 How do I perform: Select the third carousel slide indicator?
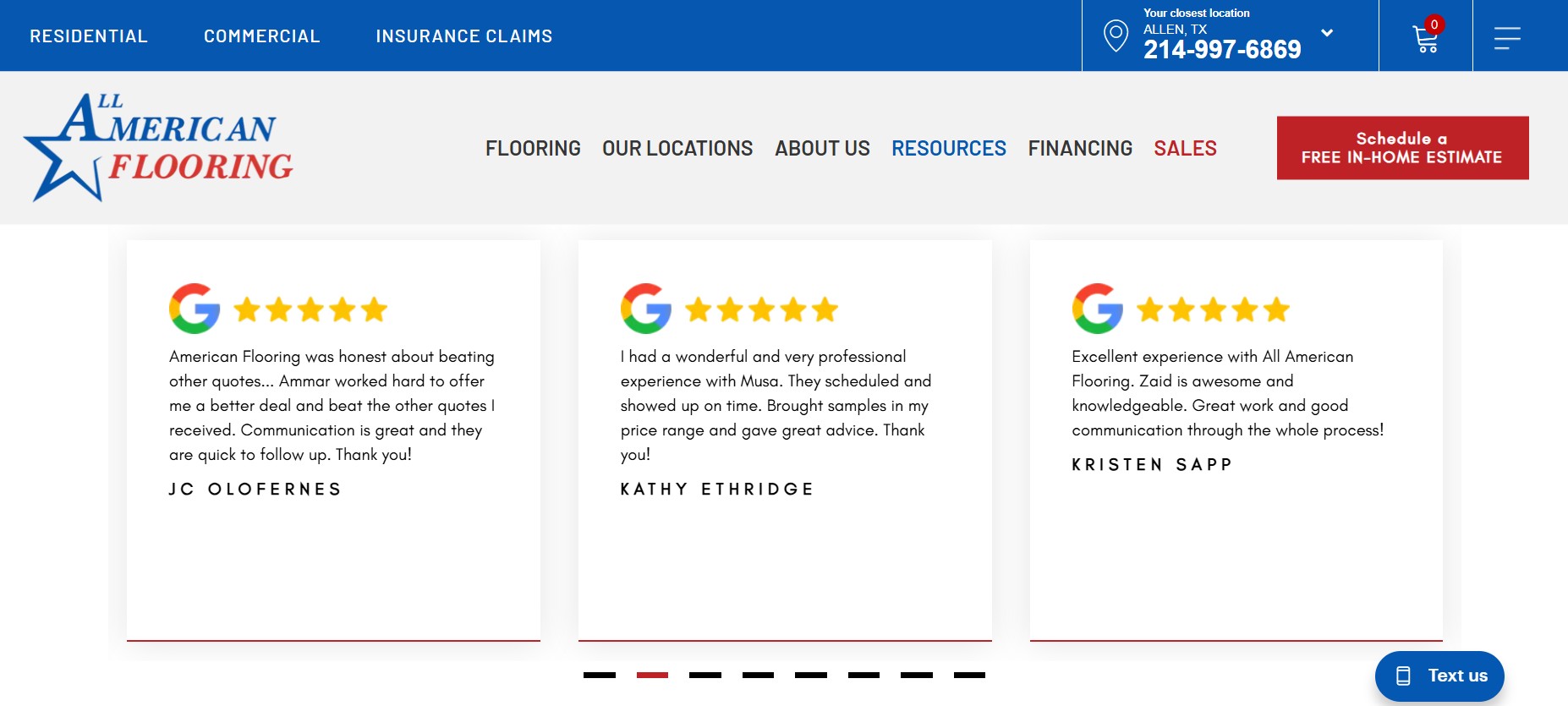[x=705, y=675]
